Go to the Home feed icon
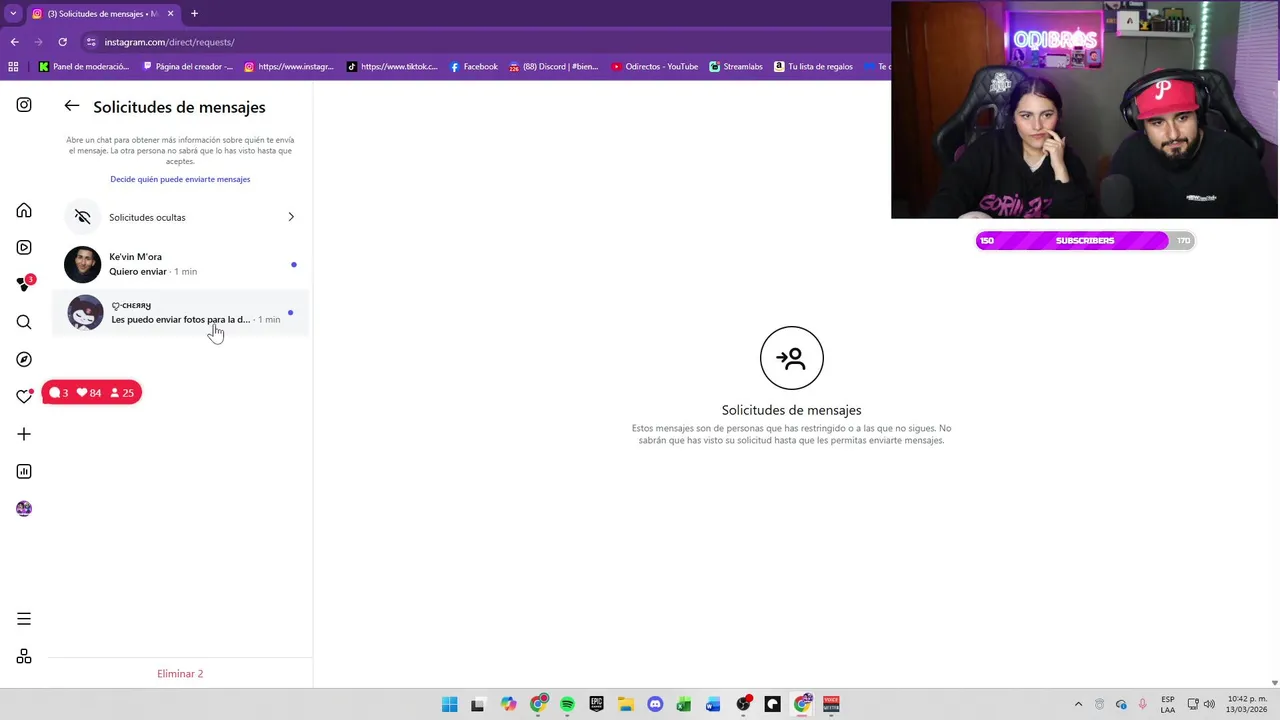This screenshot has width=1280, height=720. click(x=24, y=210)
